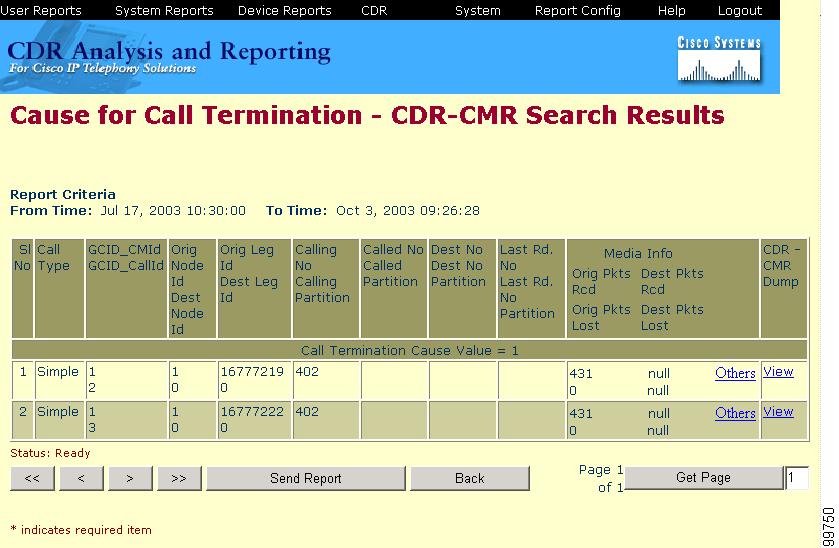Image resolution: width=839 pixels, height=548 pixels.
Task: Click the Calling No column header
Action: click(325, 288)
